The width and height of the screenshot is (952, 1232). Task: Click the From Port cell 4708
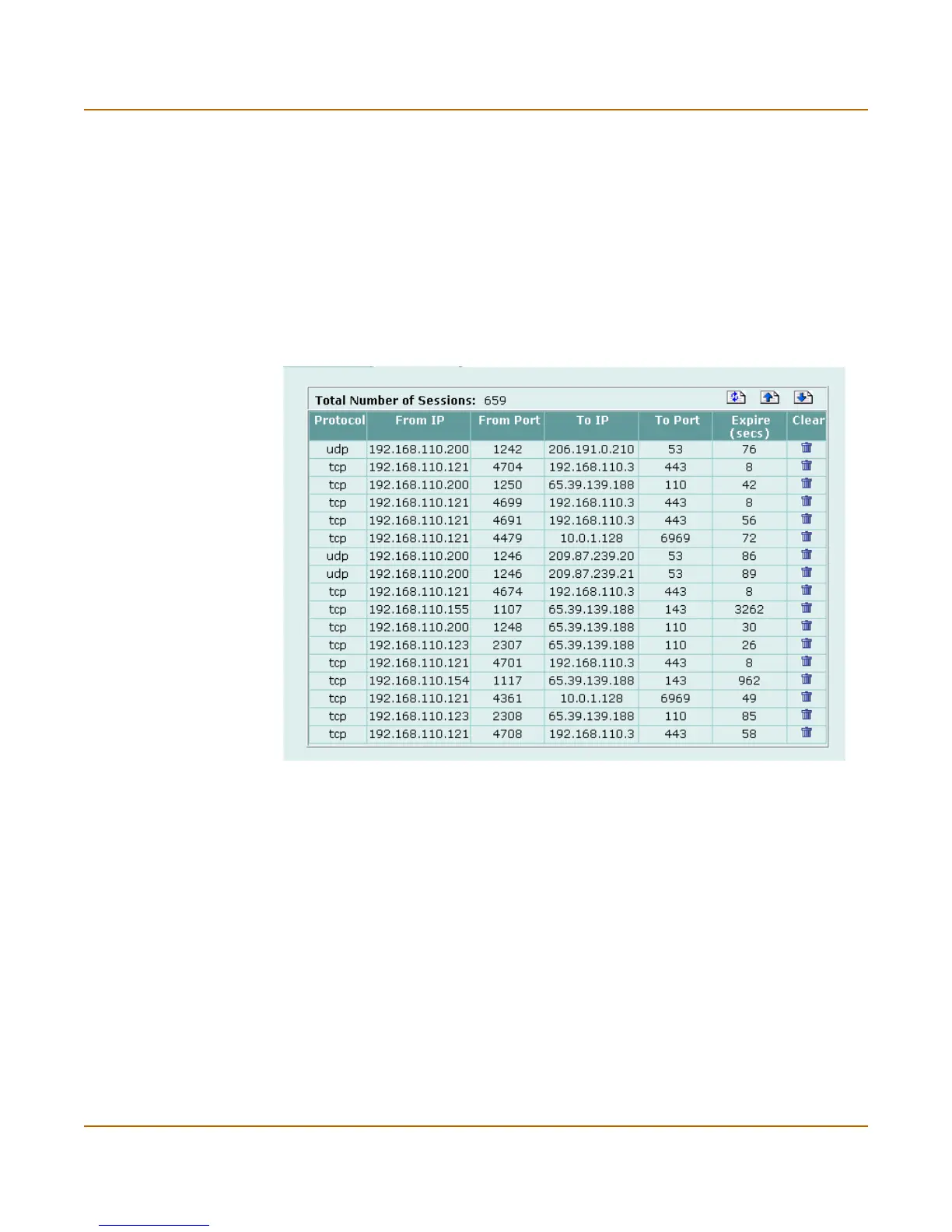point(507,734)
